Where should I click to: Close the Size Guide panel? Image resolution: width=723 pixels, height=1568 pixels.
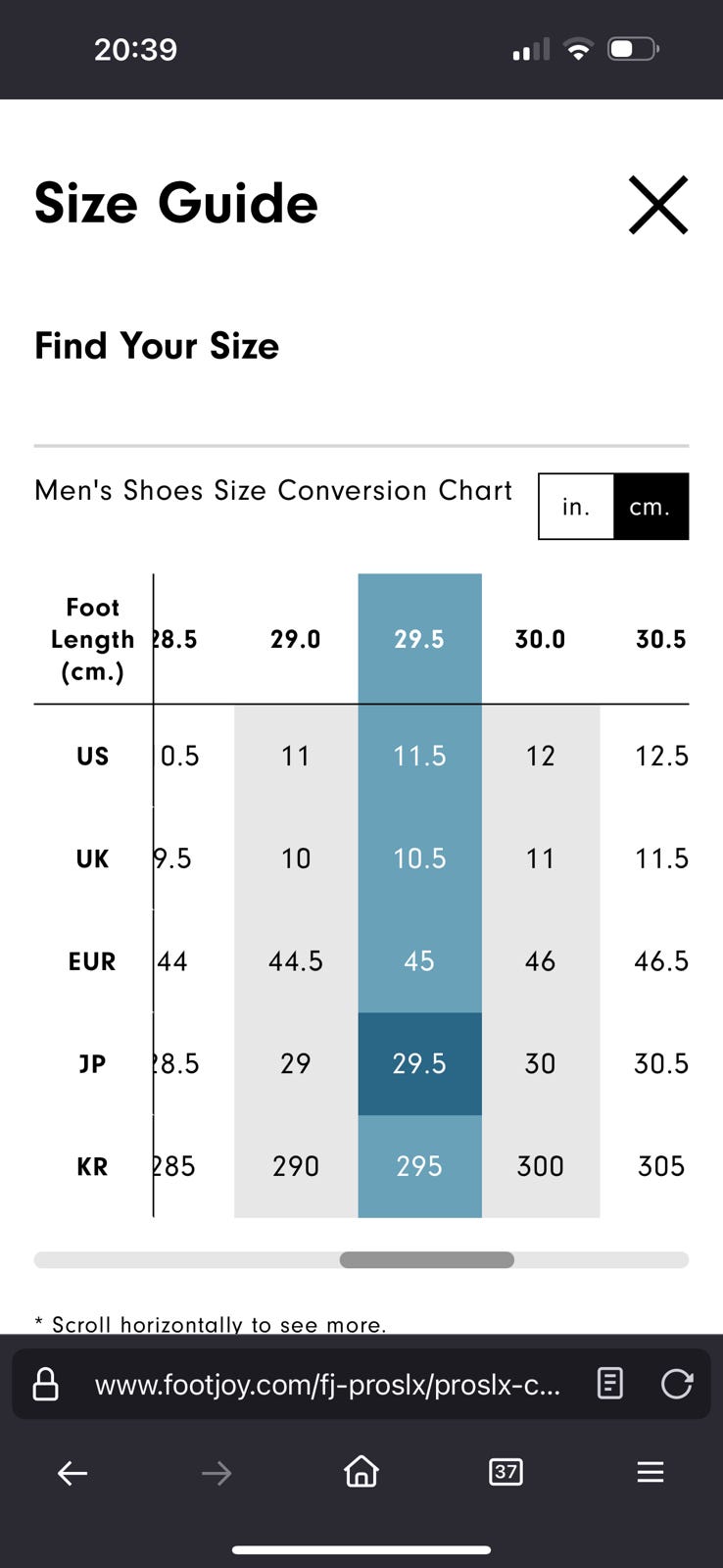coord(657,205)
